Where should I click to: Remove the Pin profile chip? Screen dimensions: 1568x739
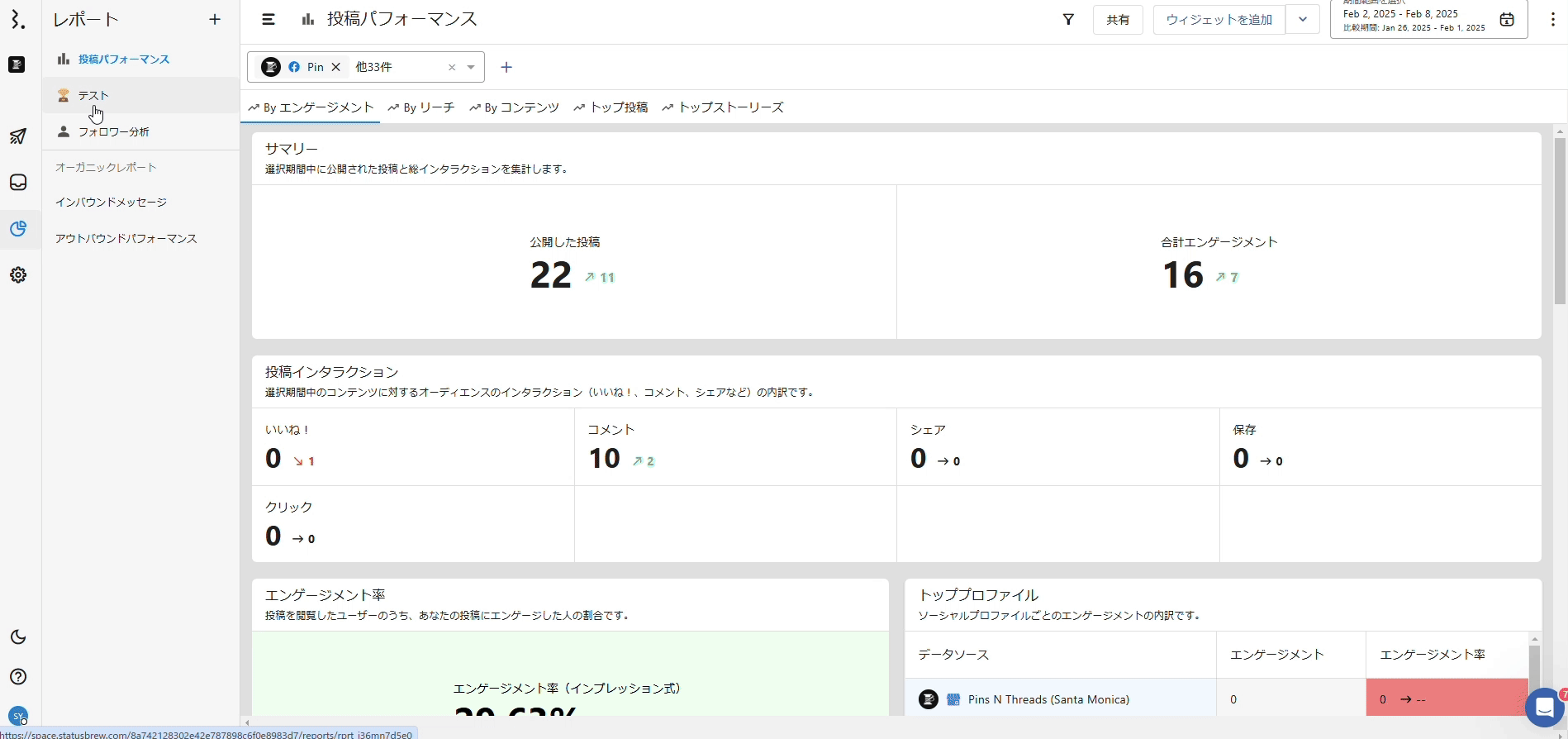(336, 67)
